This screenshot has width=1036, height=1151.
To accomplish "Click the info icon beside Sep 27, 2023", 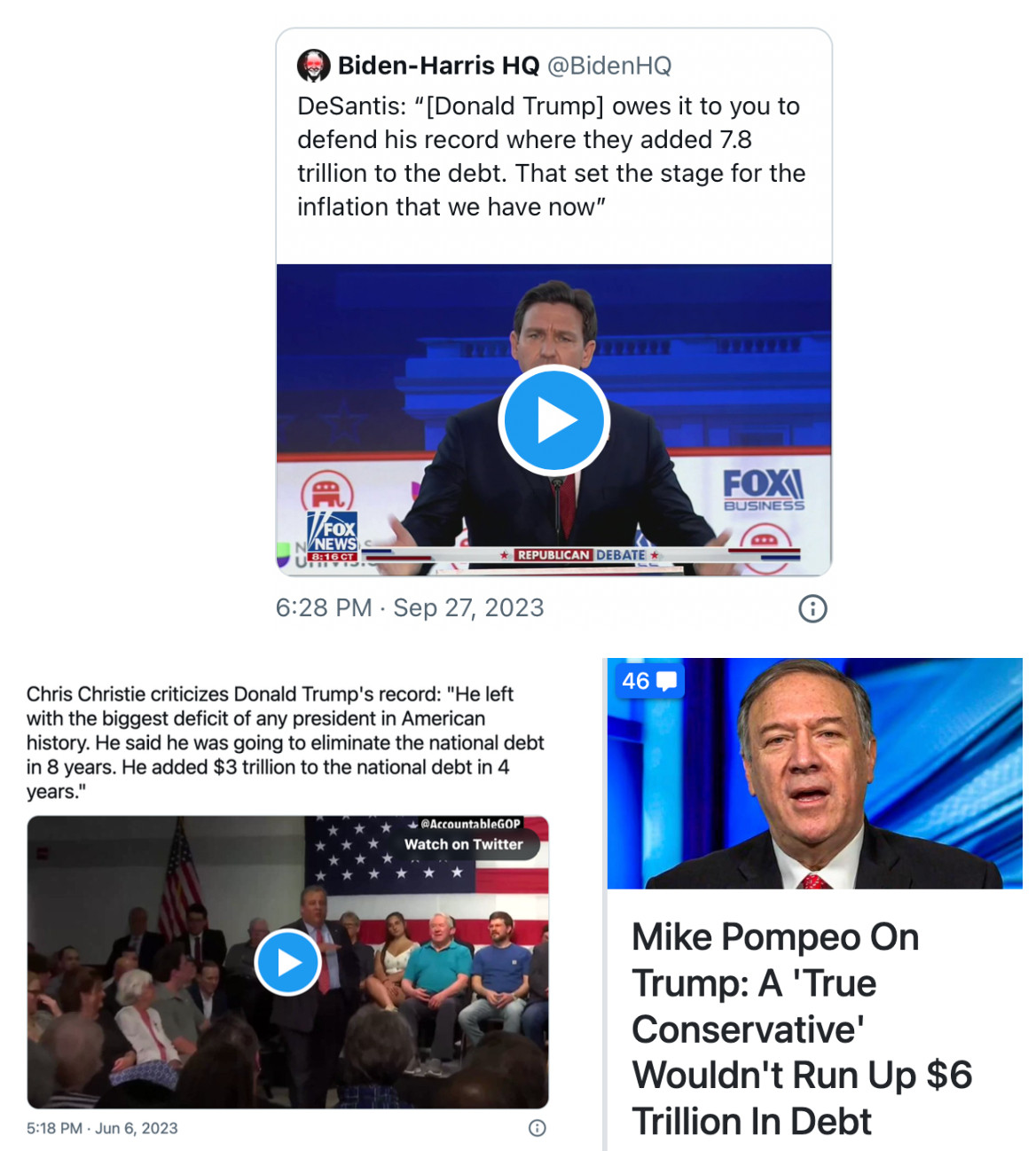I will point(812,608).
